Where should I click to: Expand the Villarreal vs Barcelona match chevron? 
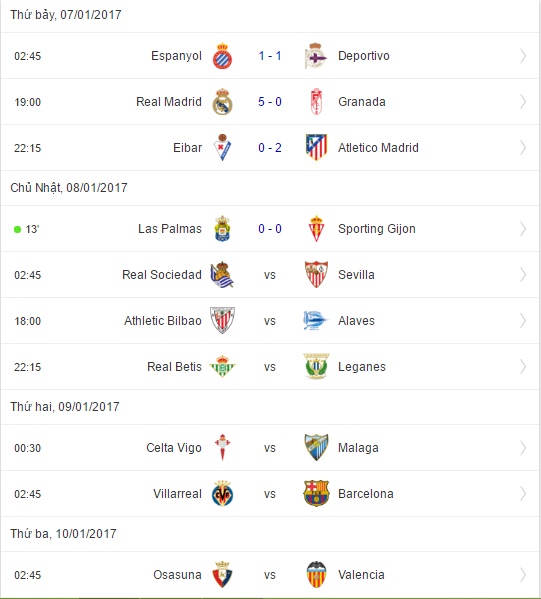click(x=523, y=494)
